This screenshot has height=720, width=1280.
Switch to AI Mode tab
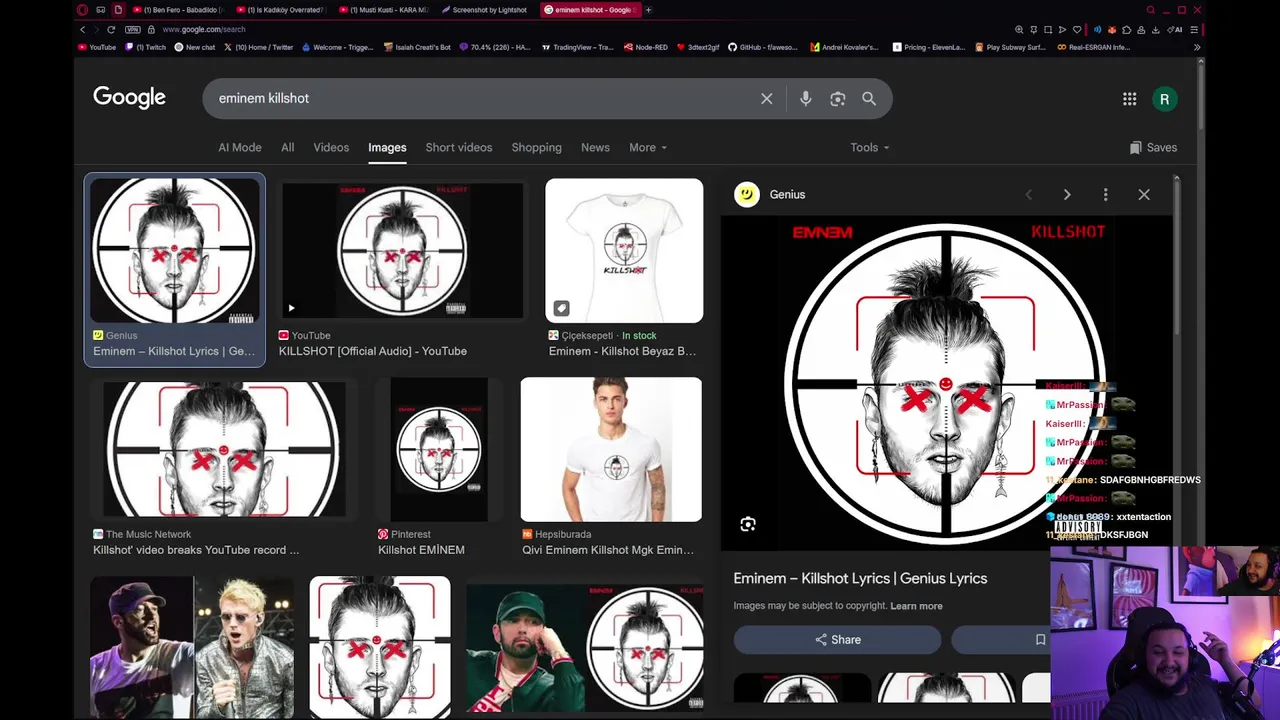pyautogui.click(x=240, y=147)
